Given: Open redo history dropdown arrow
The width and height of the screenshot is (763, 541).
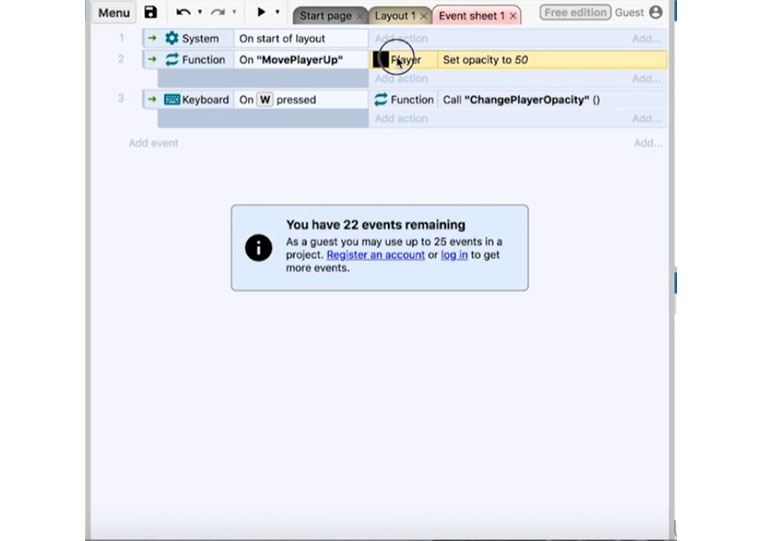Looking at the screenshot, I should [x=234, y=12].
